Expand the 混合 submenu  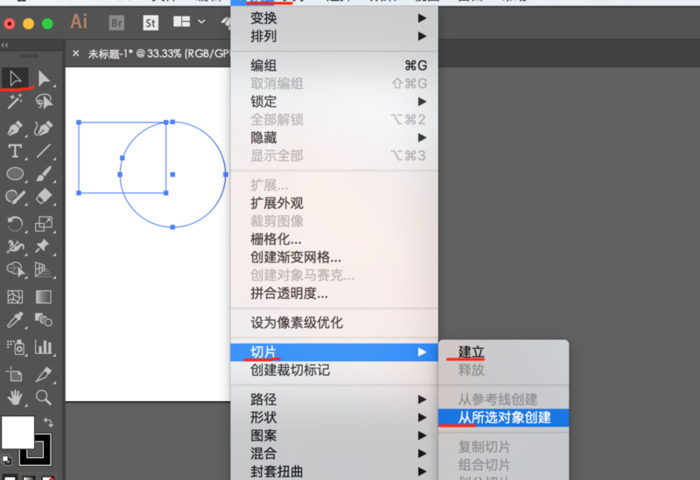tap(334, 454)
